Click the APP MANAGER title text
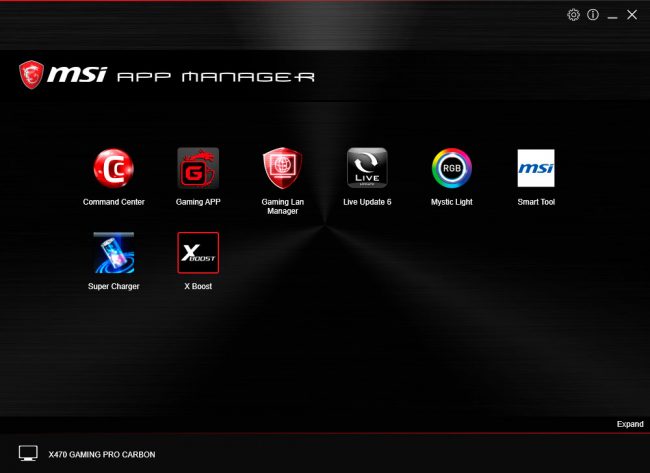 click(x=216, y=77)
